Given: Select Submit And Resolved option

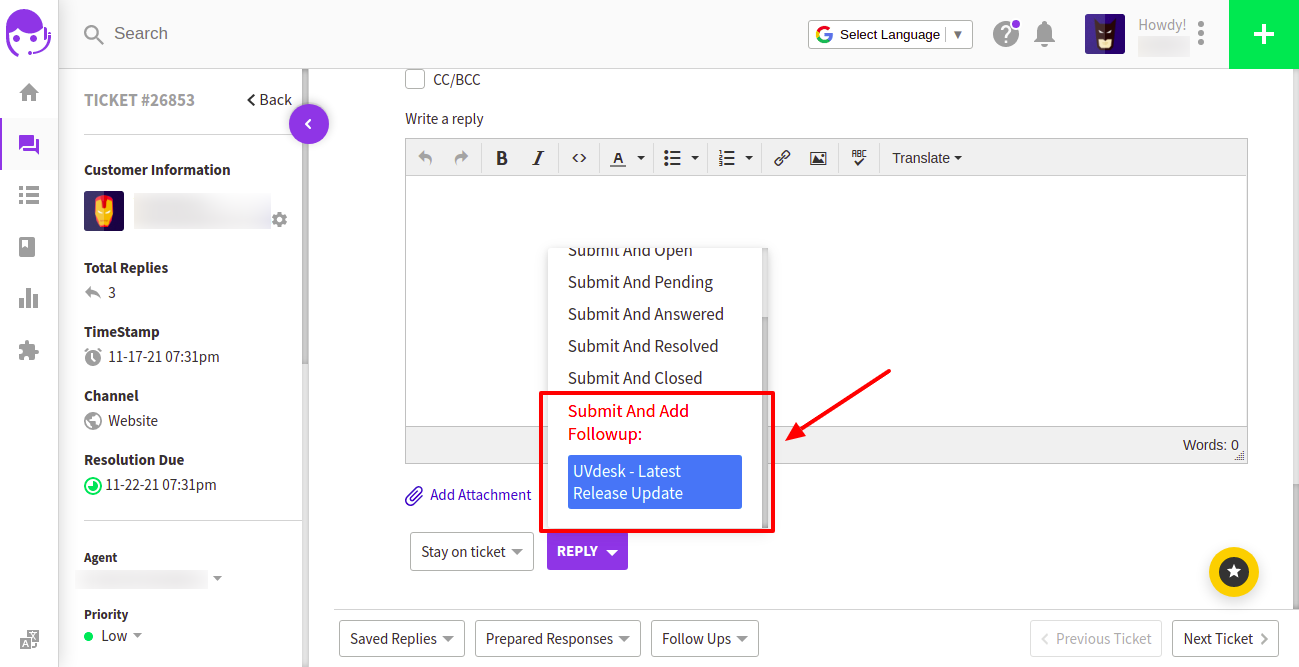Looking at the screenshot, I should click(643, 346).
